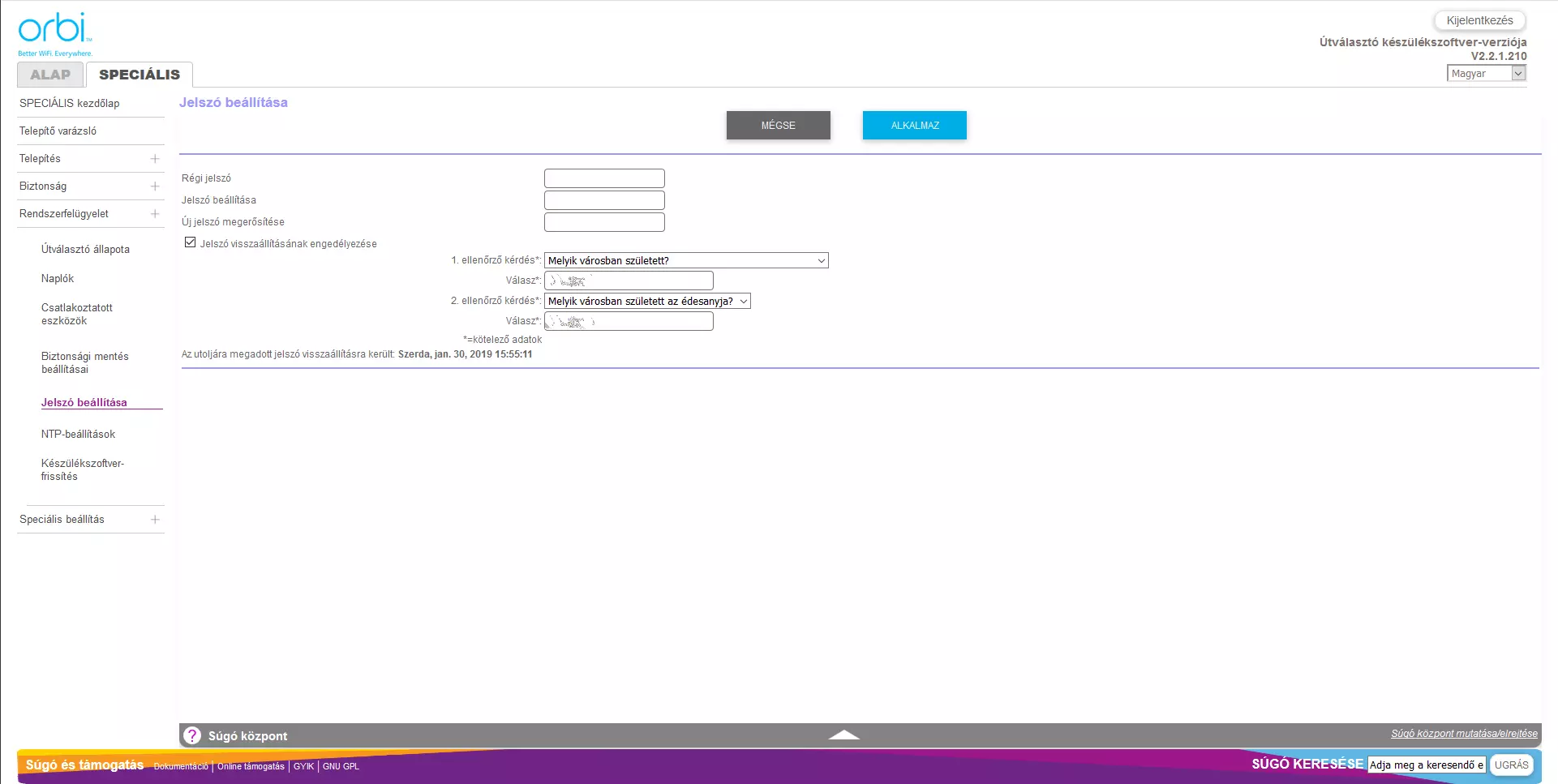The height and width of the screenshot is (784, 1558).
Task: Open the Online támogatás link
Action: click(x=251, y=767)
